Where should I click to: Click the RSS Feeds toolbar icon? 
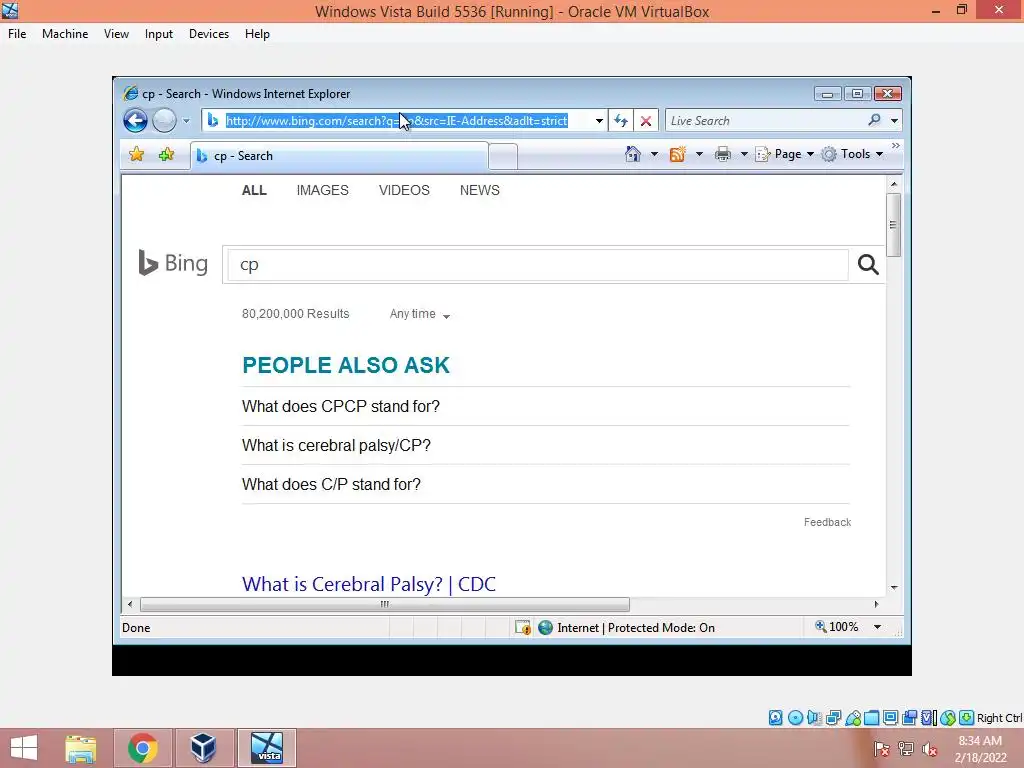pos(678,154)
